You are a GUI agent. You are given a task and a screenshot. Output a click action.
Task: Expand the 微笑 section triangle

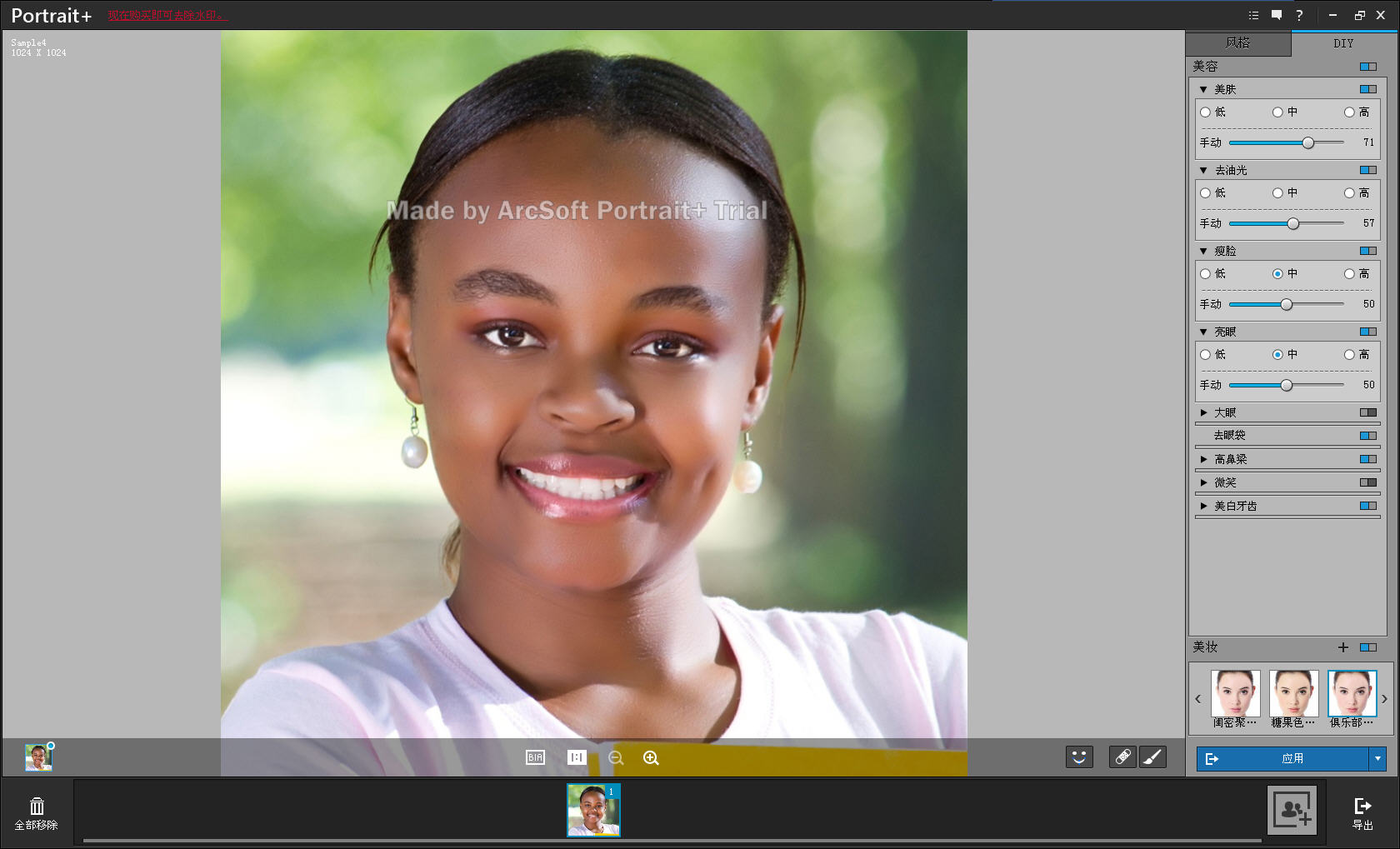point(1203,482)
